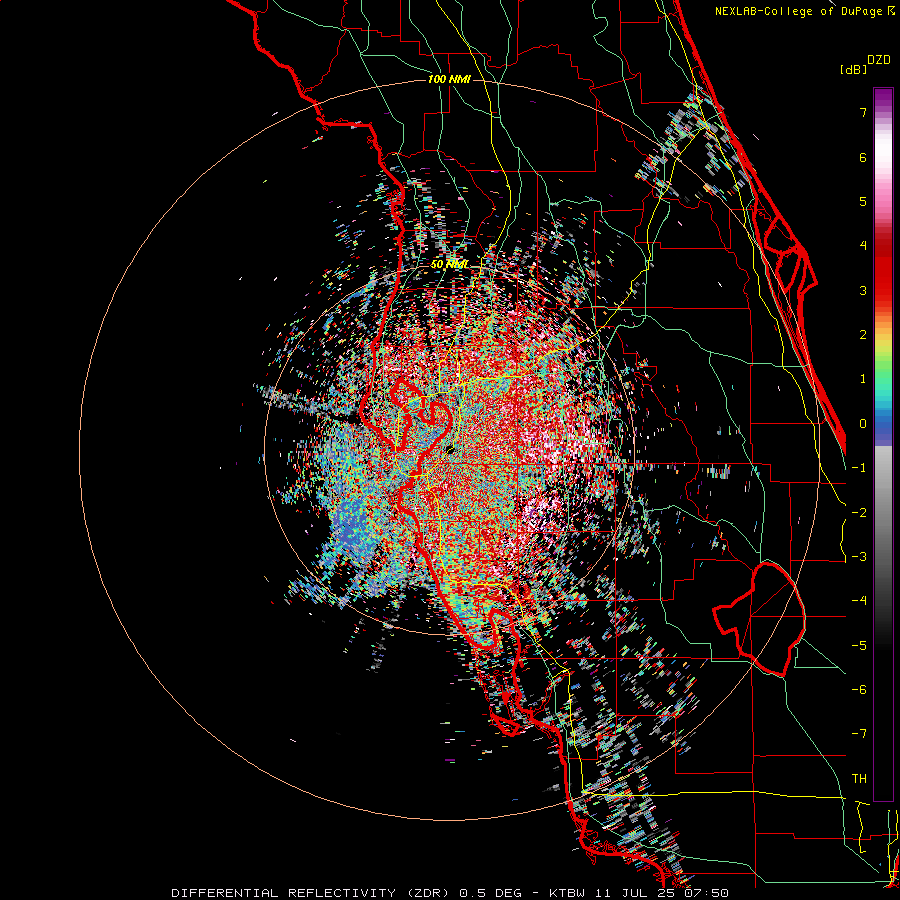This screenshot has width=900, height=900.
Task: Click the 50 NMI range ring label
Action: 449,264
